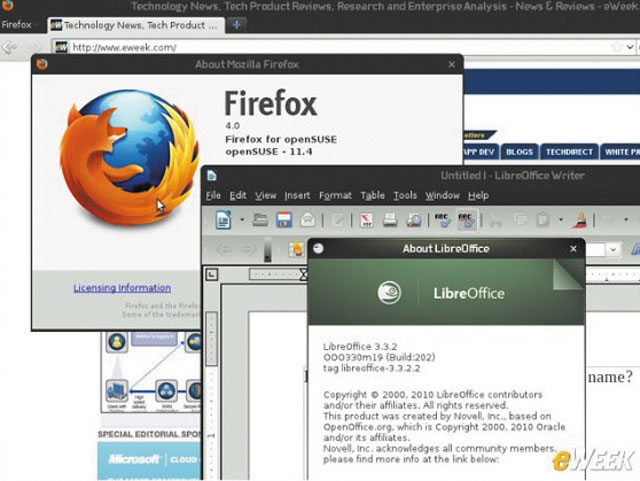Open the New Document dropdown arrow
This screenshot has height=481, width=640.
tap(242, 220)
